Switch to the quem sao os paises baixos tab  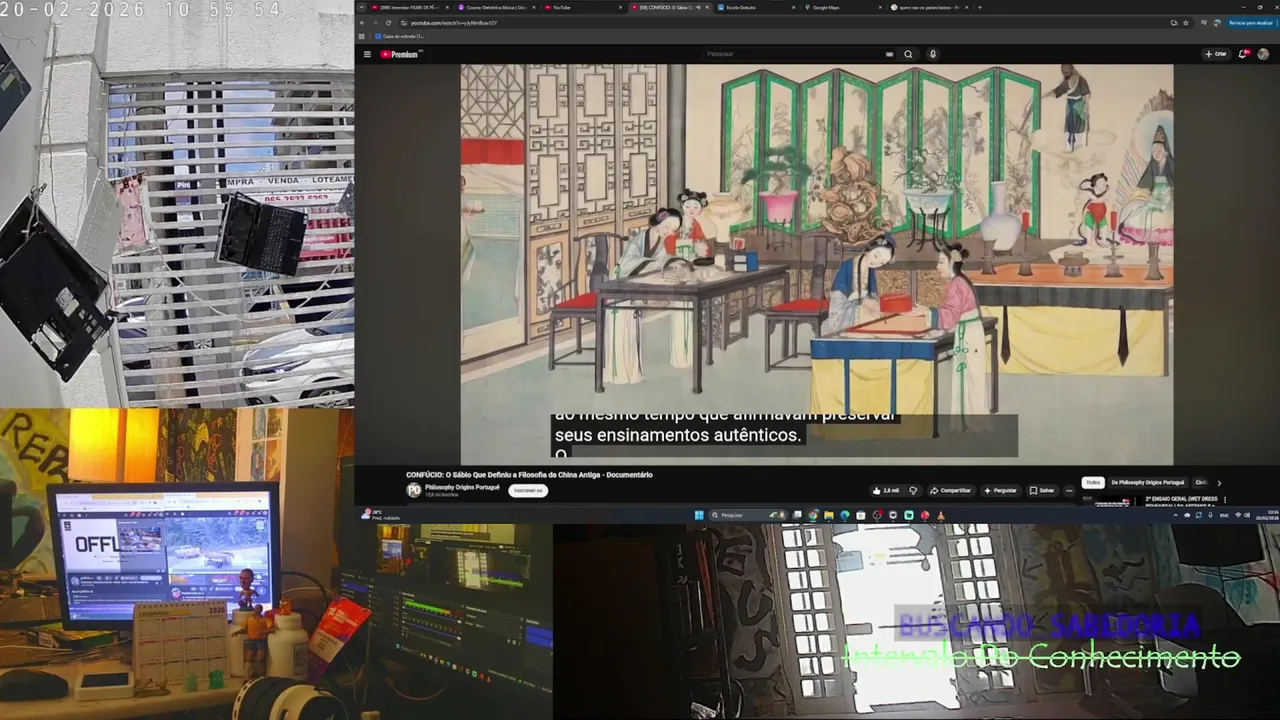tap(928, 7)
